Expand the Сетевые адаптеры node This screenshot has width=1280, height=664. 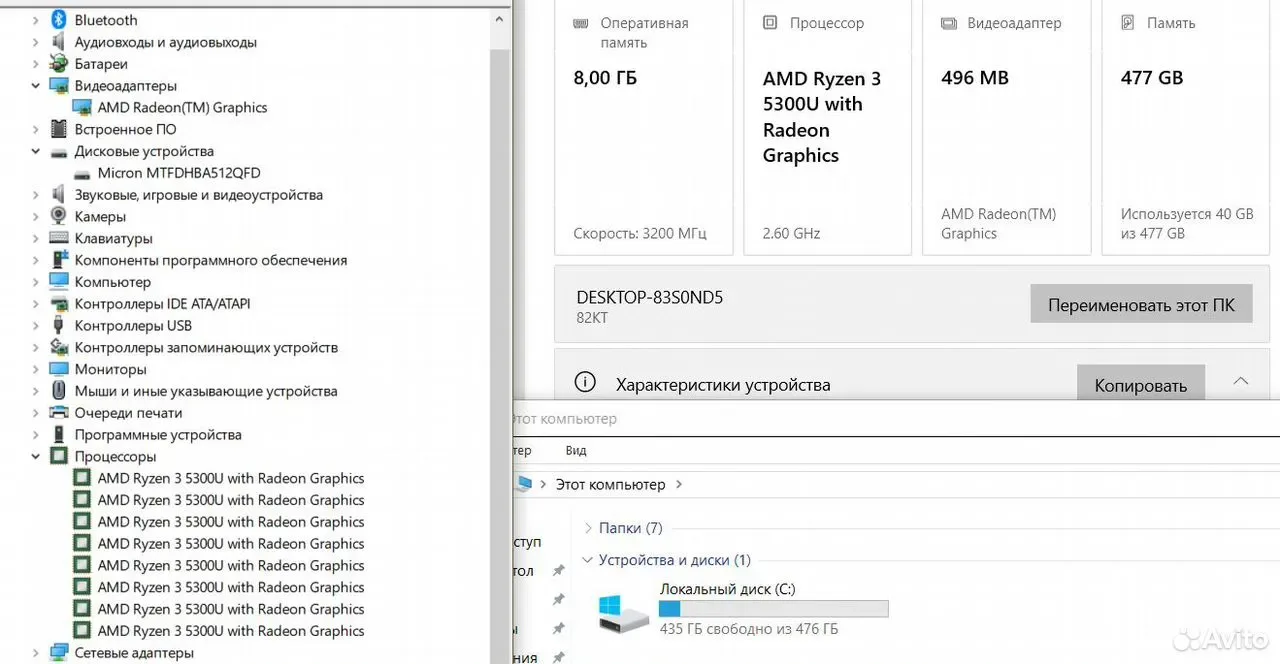pos(35,653)
